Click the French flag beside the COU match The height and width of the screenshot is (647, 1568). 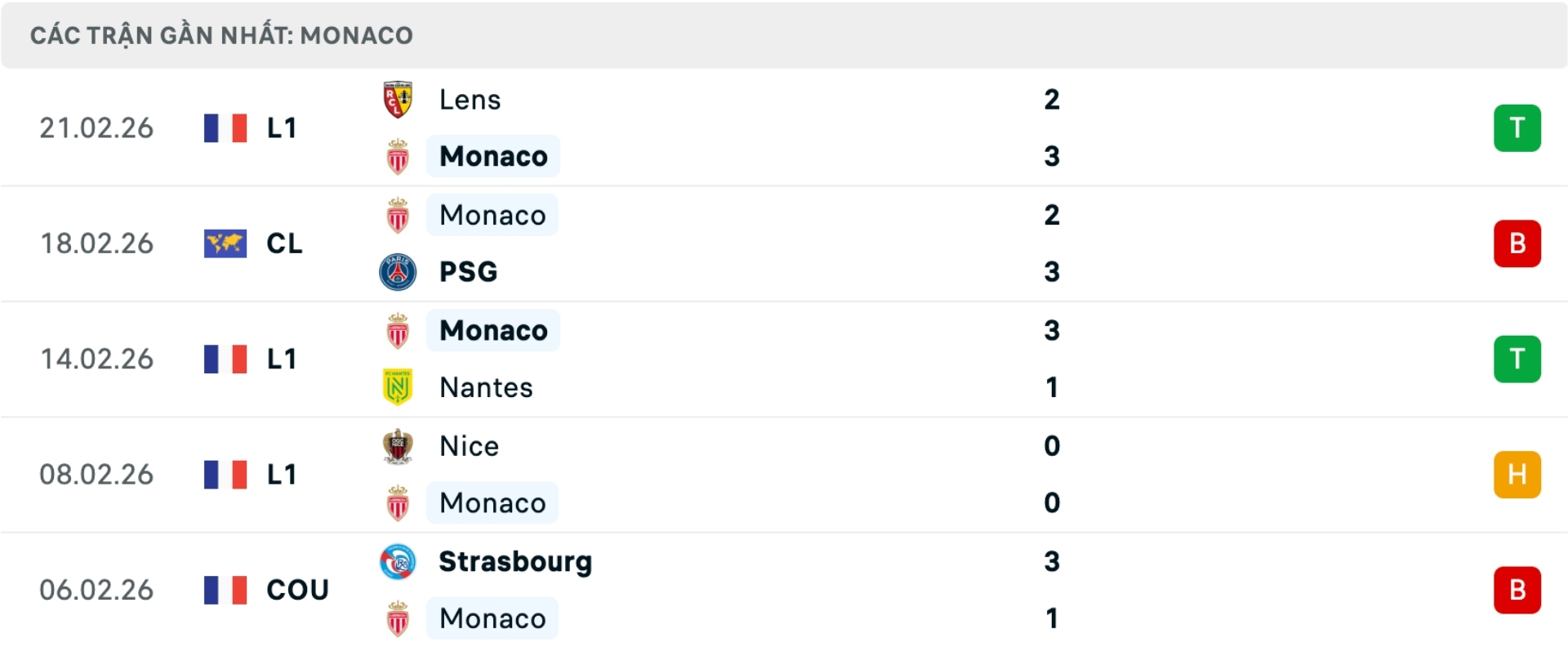(225, 590)
